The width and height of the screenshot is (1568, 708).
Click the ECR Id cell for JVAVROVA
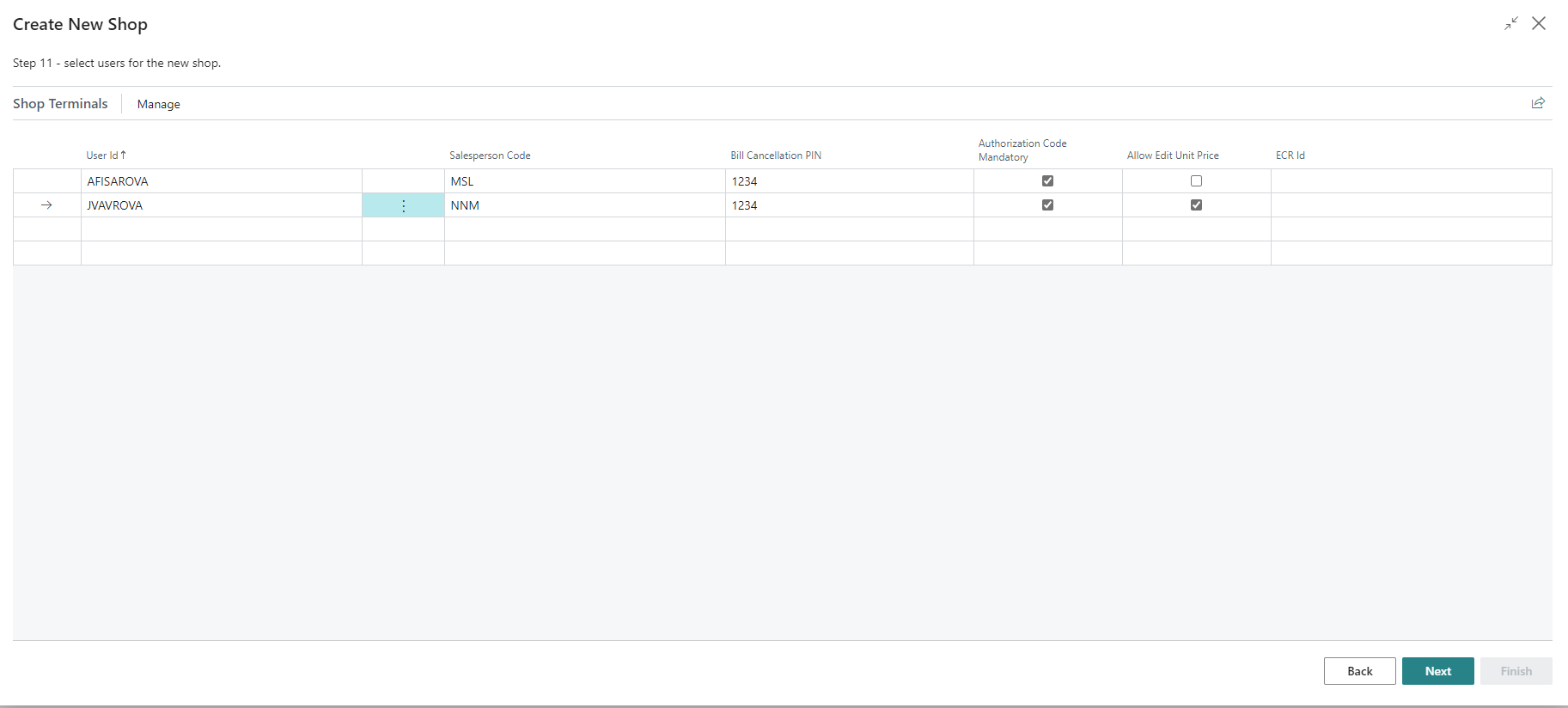pyautogui.click(x=1412, y=205)
